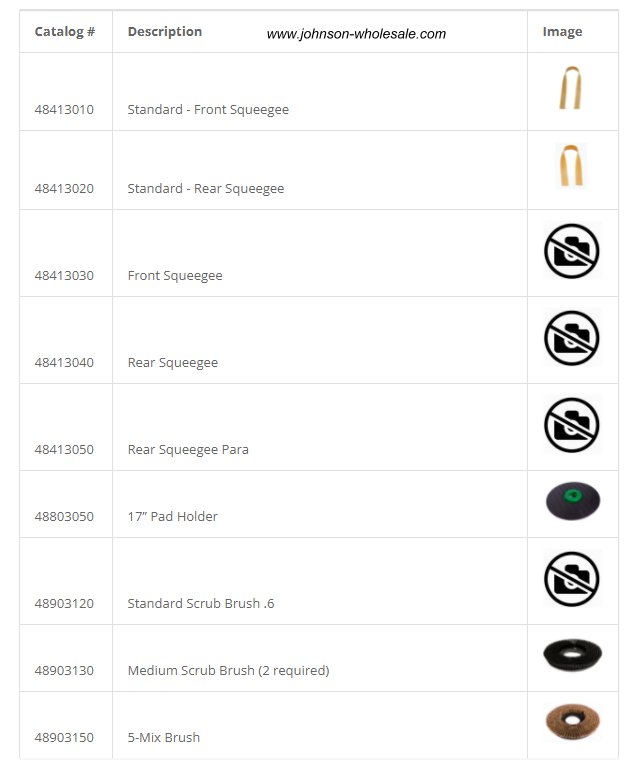
Task: Click the Catalog # column header
Action: pyautogui.click(x=65, y=32)
